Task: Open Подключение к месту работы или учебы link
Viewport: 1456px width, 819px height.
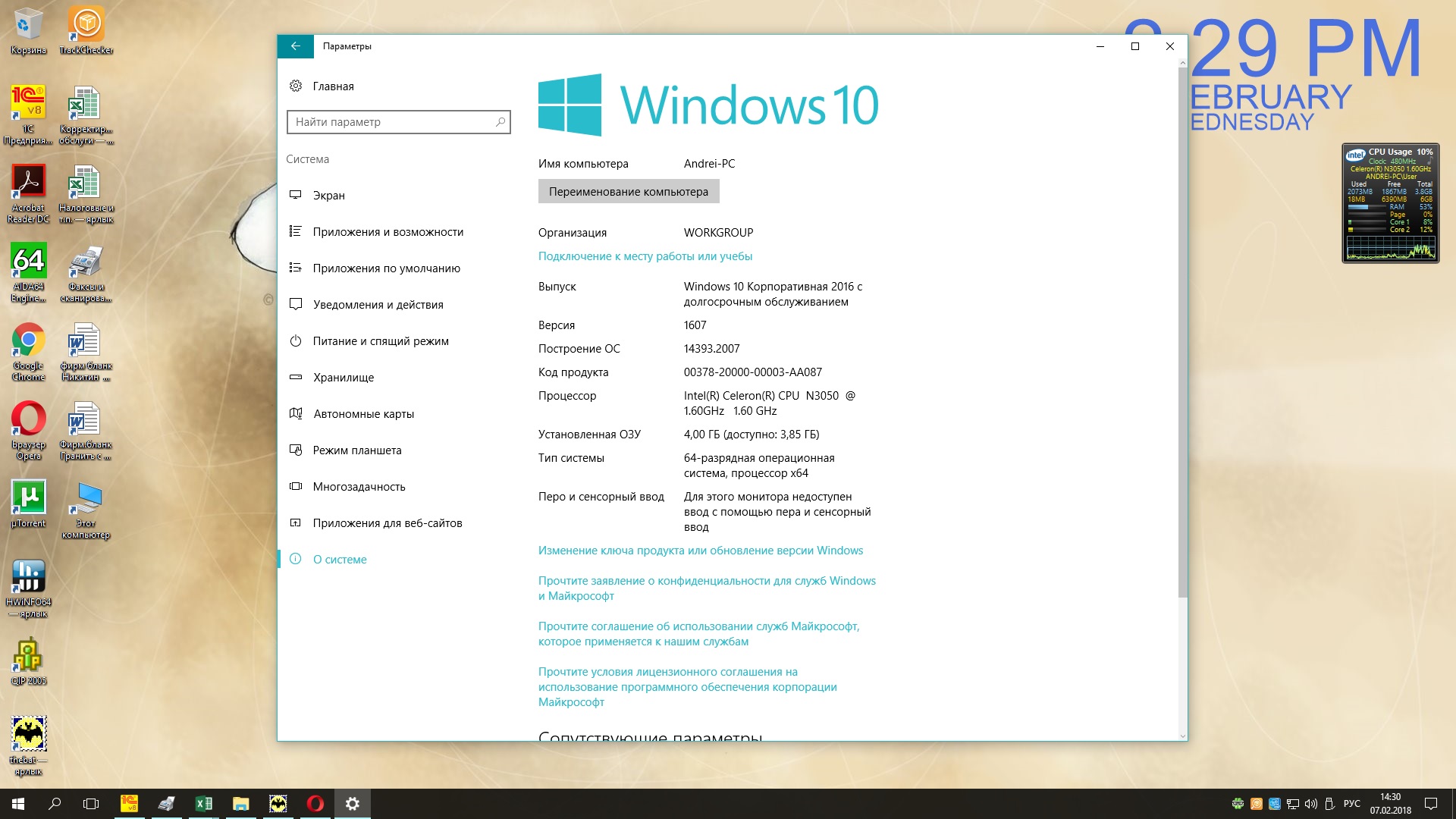Action: 645,256
